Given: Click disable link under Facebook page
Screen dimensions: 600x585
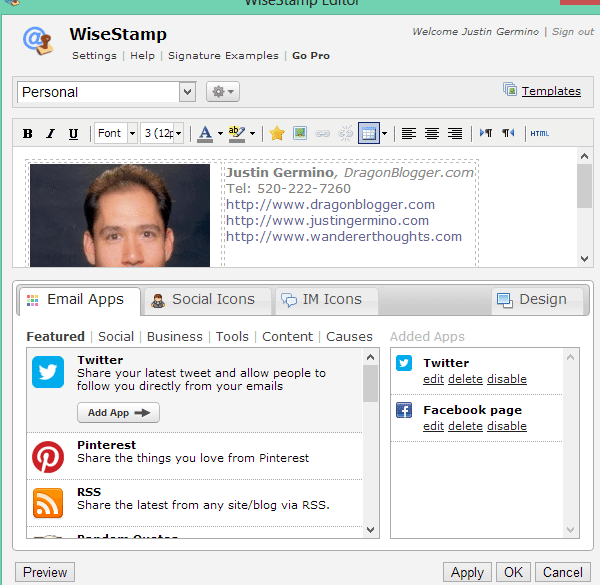Looking at the screenshot, I should coord(507,426).
